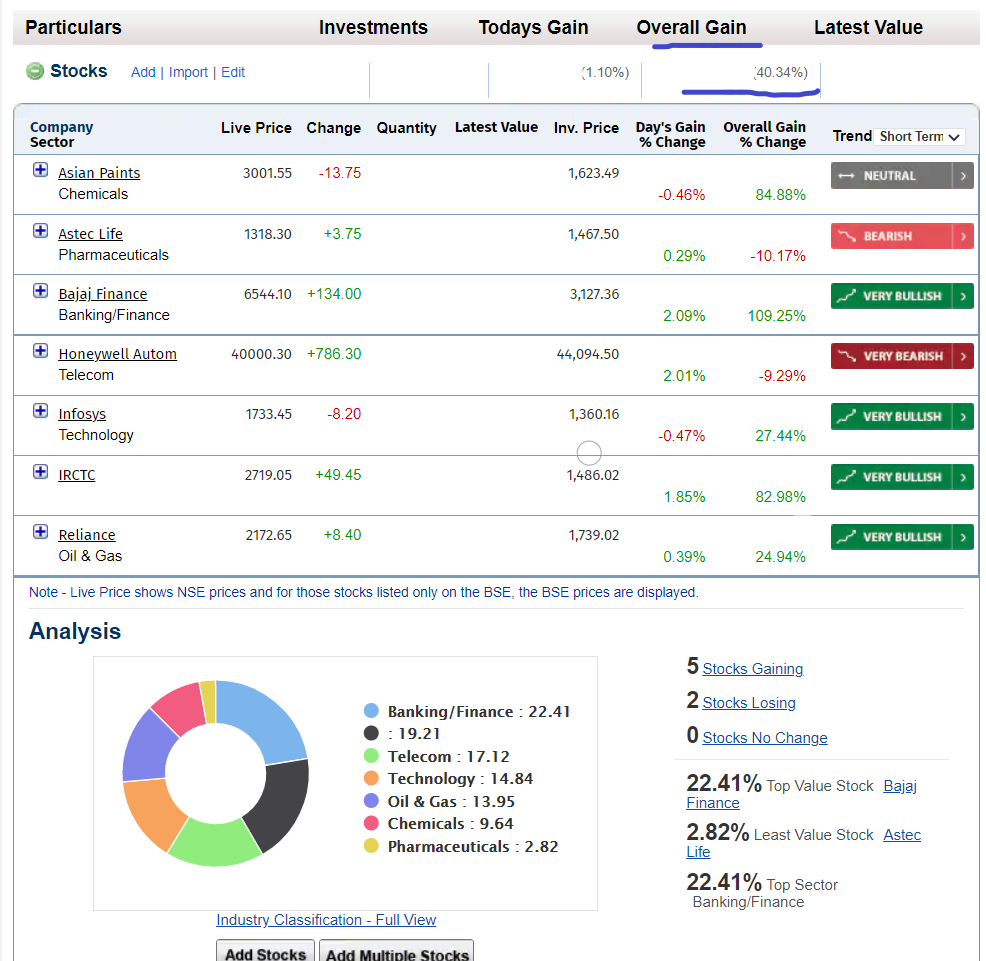986x961 pixels.
Task: Expand the Infosys row plus icon
Action: tap(40, 411)
